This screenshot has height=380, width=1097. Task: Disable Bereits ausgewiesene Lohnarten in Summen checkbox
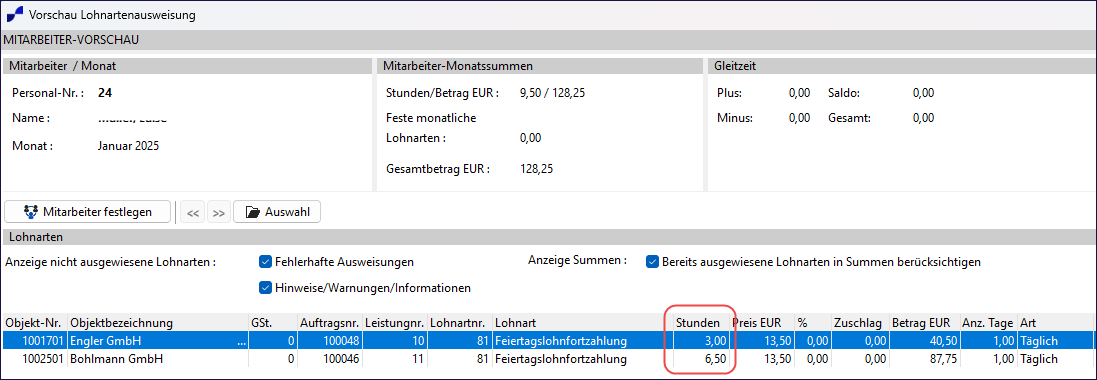click(653, 262)
